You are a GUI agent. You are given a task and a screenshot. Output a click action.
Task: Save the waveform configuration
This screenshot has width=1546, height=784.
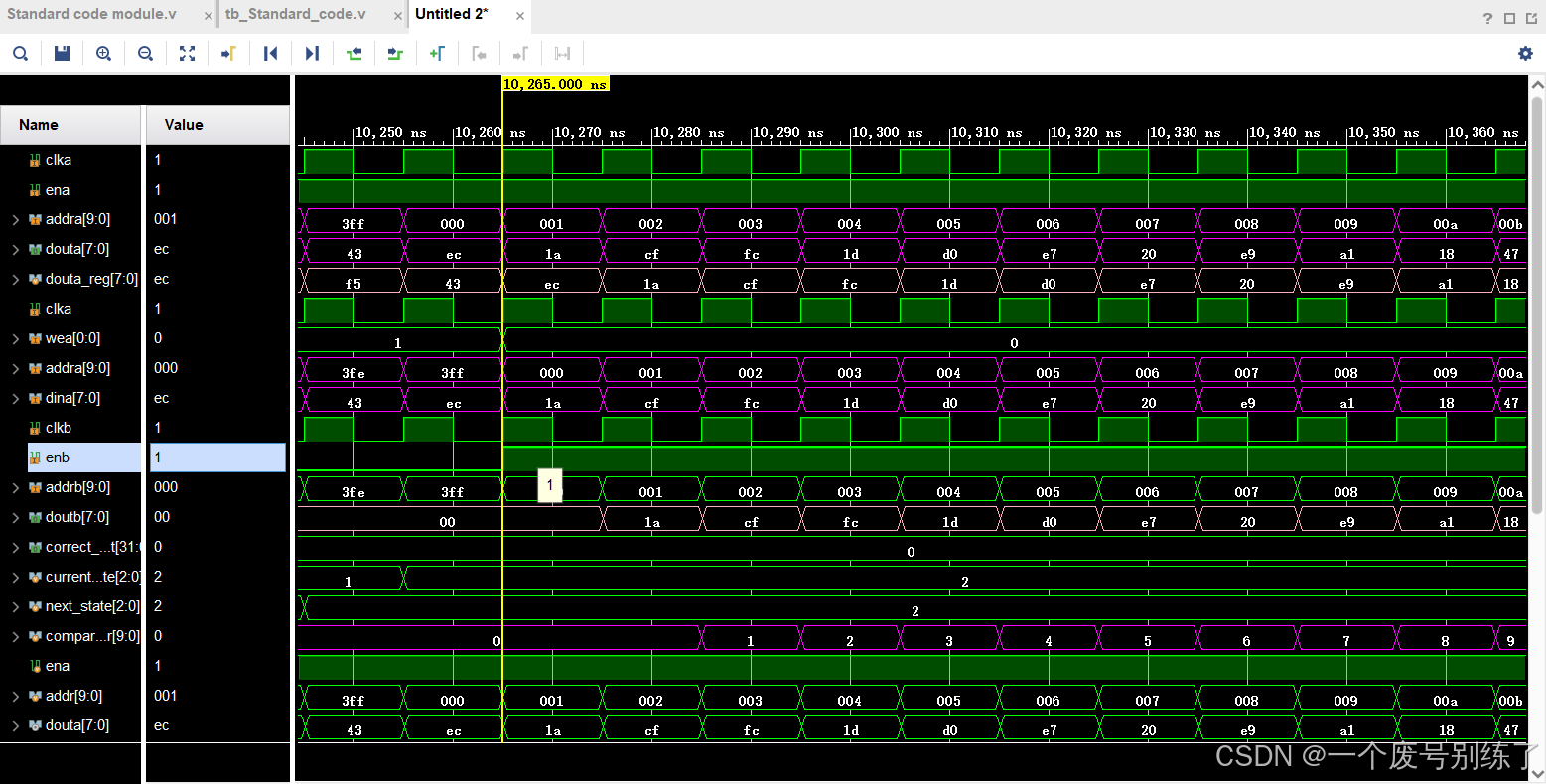62,54
